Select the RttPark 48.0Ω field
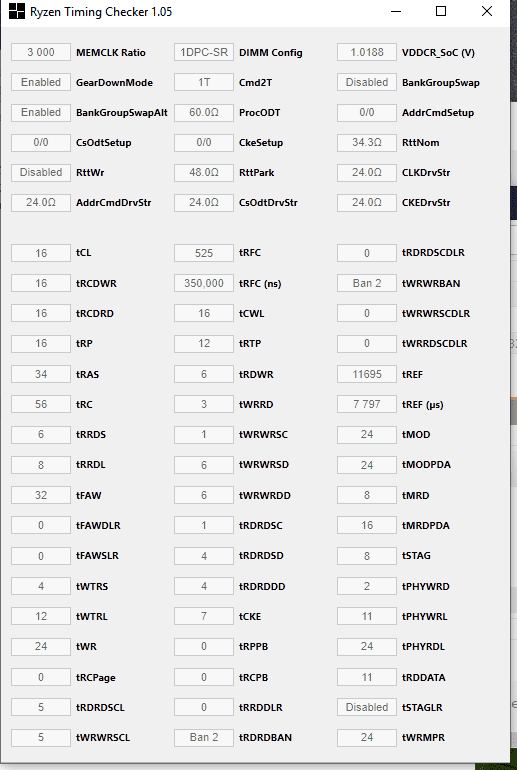 click(x=204, y=172)
